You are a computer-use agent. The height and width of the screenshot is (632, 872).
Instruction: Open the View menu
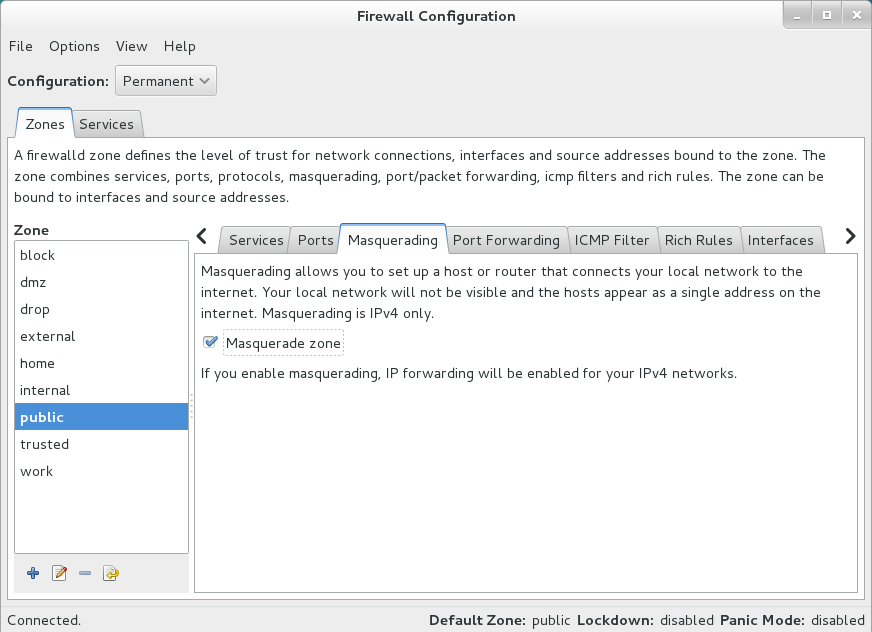pyautogui.click(x=131, y=46)
